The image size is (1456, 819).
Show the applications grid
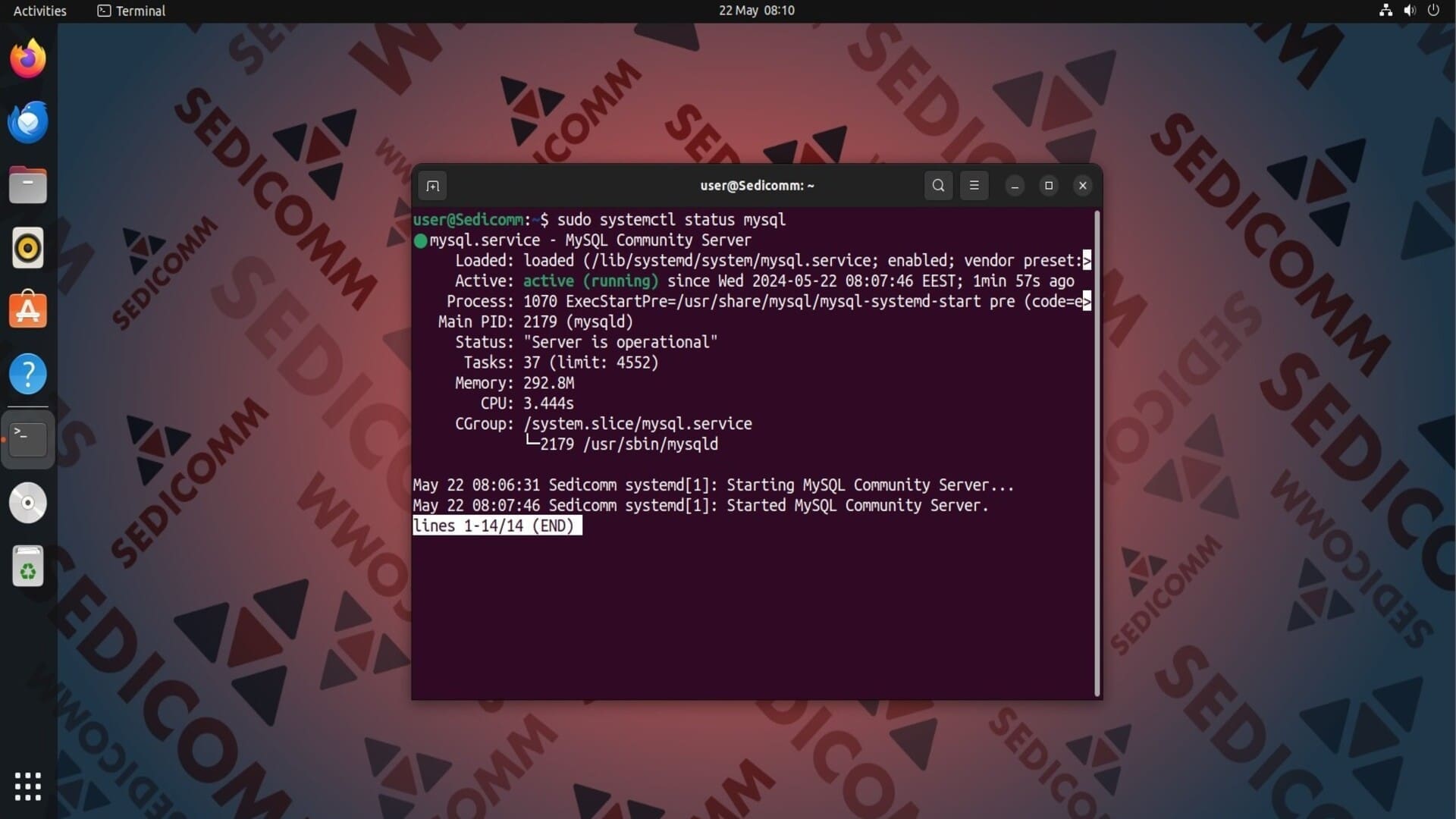(x=28, y=786)
